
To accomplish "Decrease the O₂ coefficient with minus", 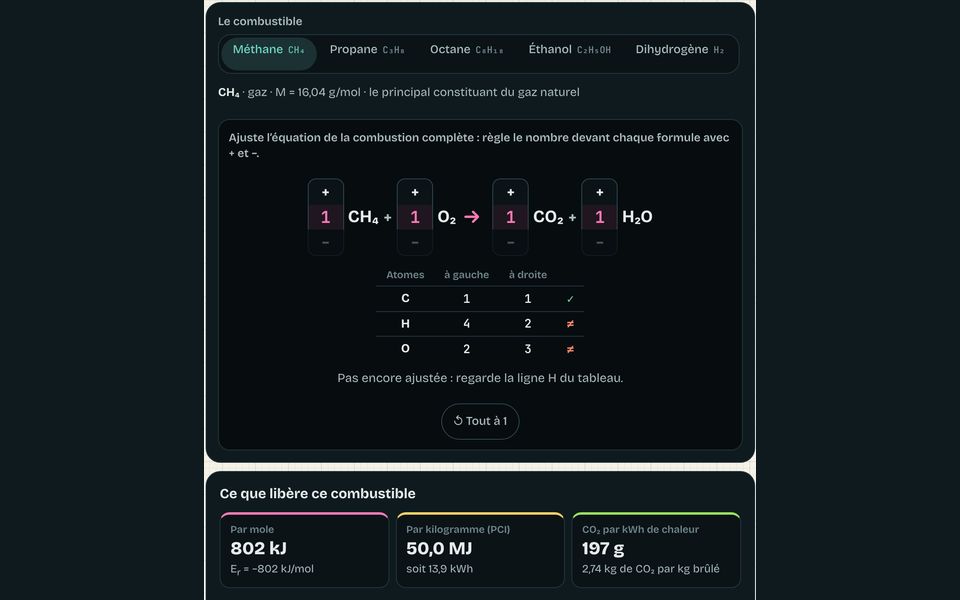I will tap(415, 243).
